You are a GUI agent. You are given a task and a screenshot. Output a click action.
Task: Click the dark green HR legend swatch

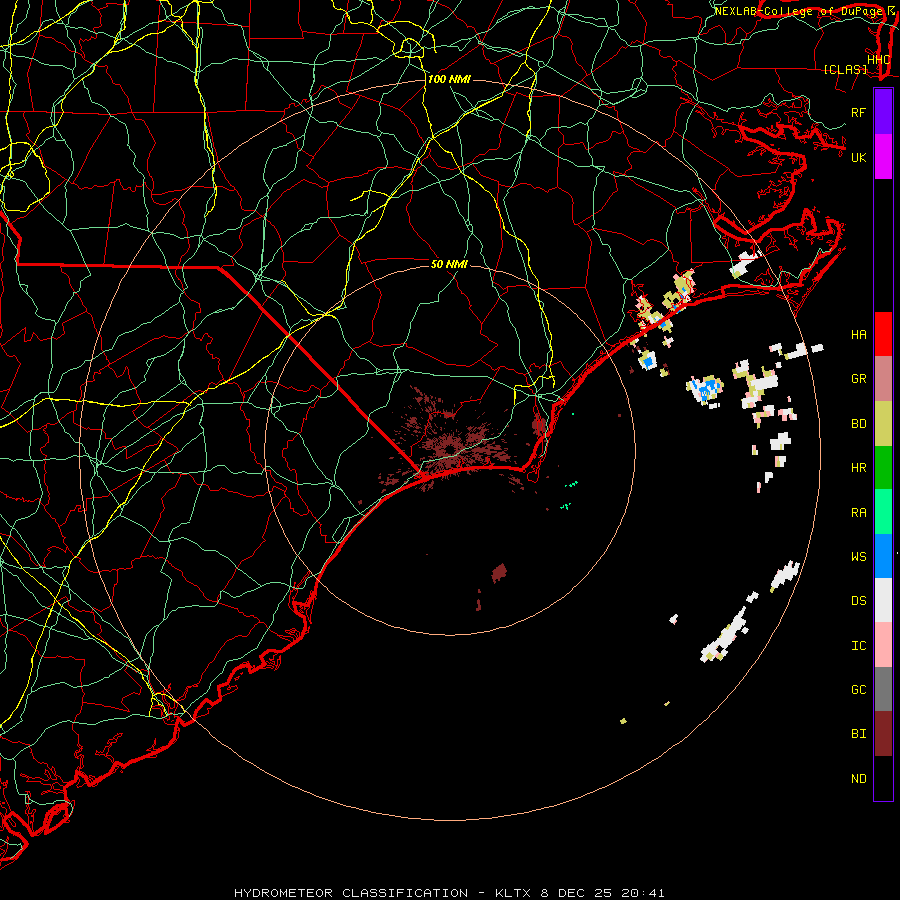pos(883,467)
